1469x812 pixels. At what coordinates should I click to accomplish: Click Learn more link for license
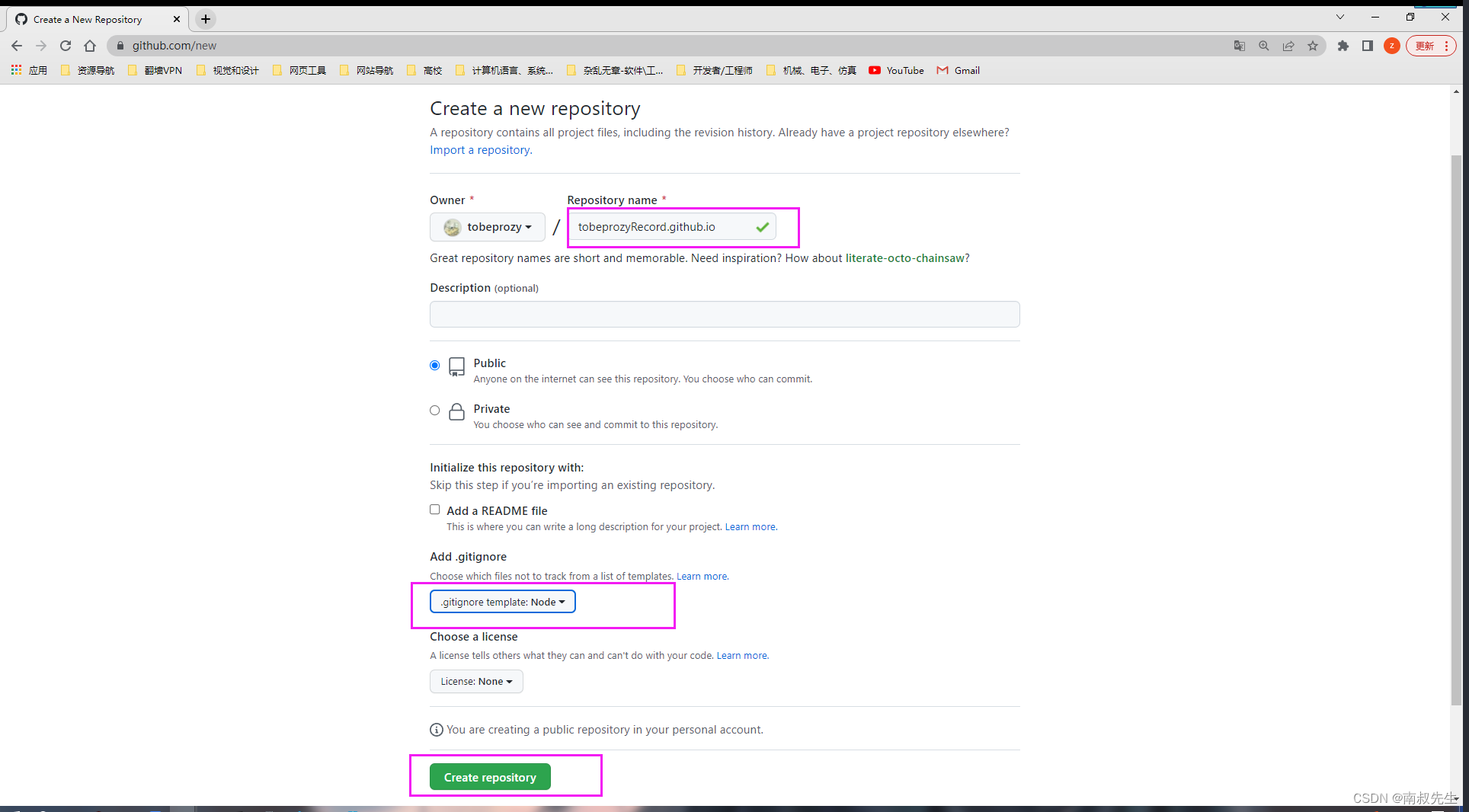(x=742, y=656)
